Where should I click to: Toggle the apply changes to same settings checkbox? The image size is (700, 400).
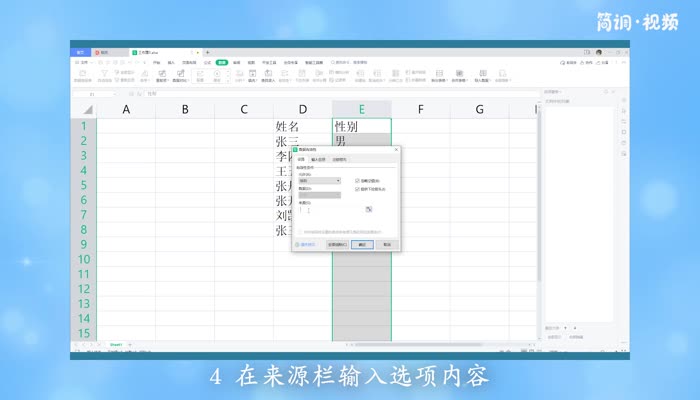coord(301,232)
